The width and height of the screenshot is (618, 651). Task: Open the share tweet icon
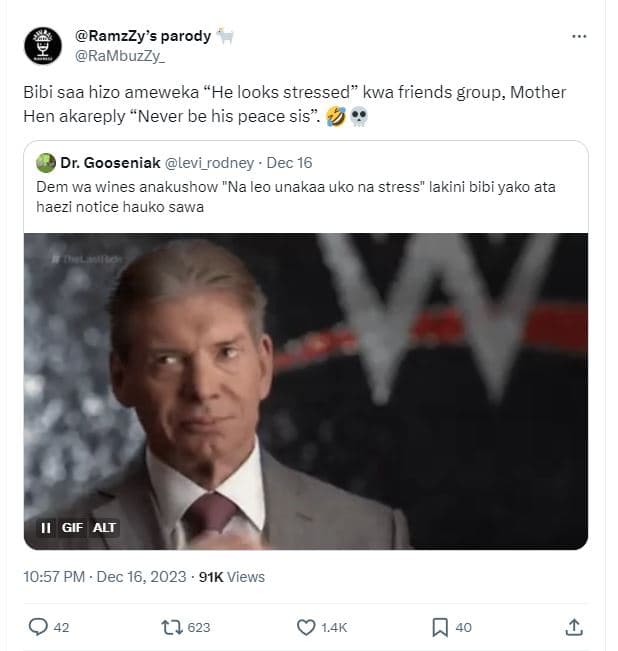[574, 627]
